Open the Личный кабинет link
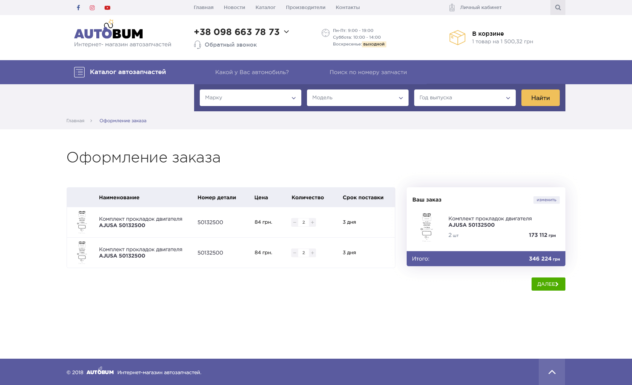This screenshot has height=385, width=632. coord(481,7)
